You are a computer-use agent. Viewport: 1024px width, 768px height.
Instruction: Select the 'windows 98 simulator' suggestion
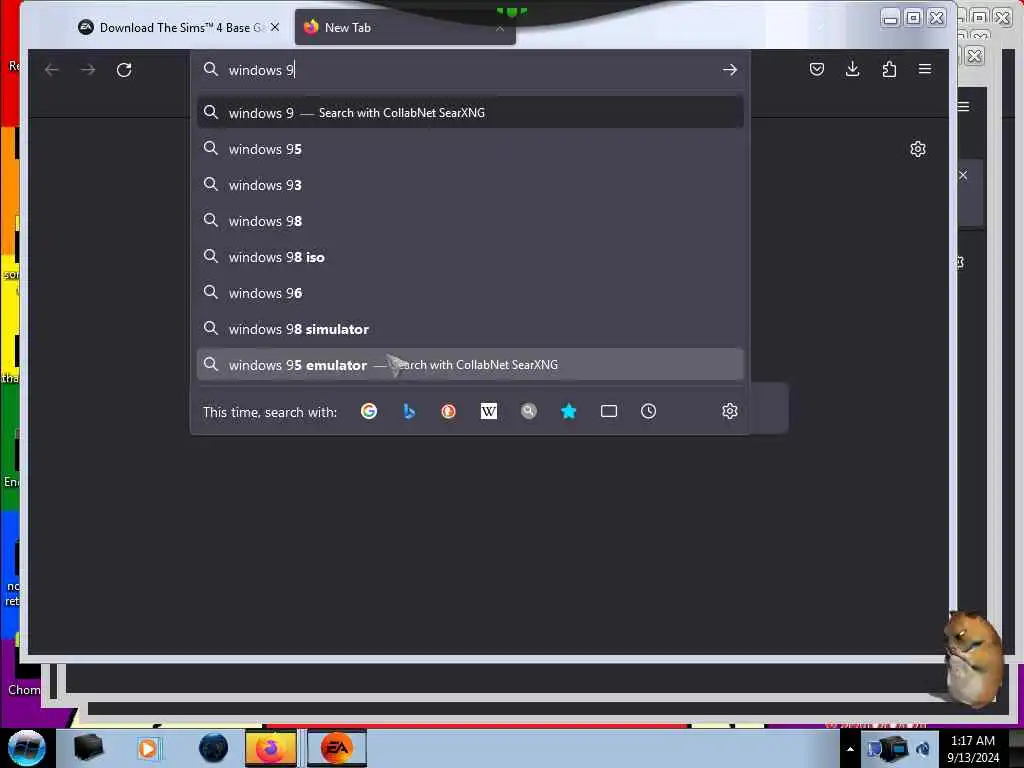pos(470,329)
